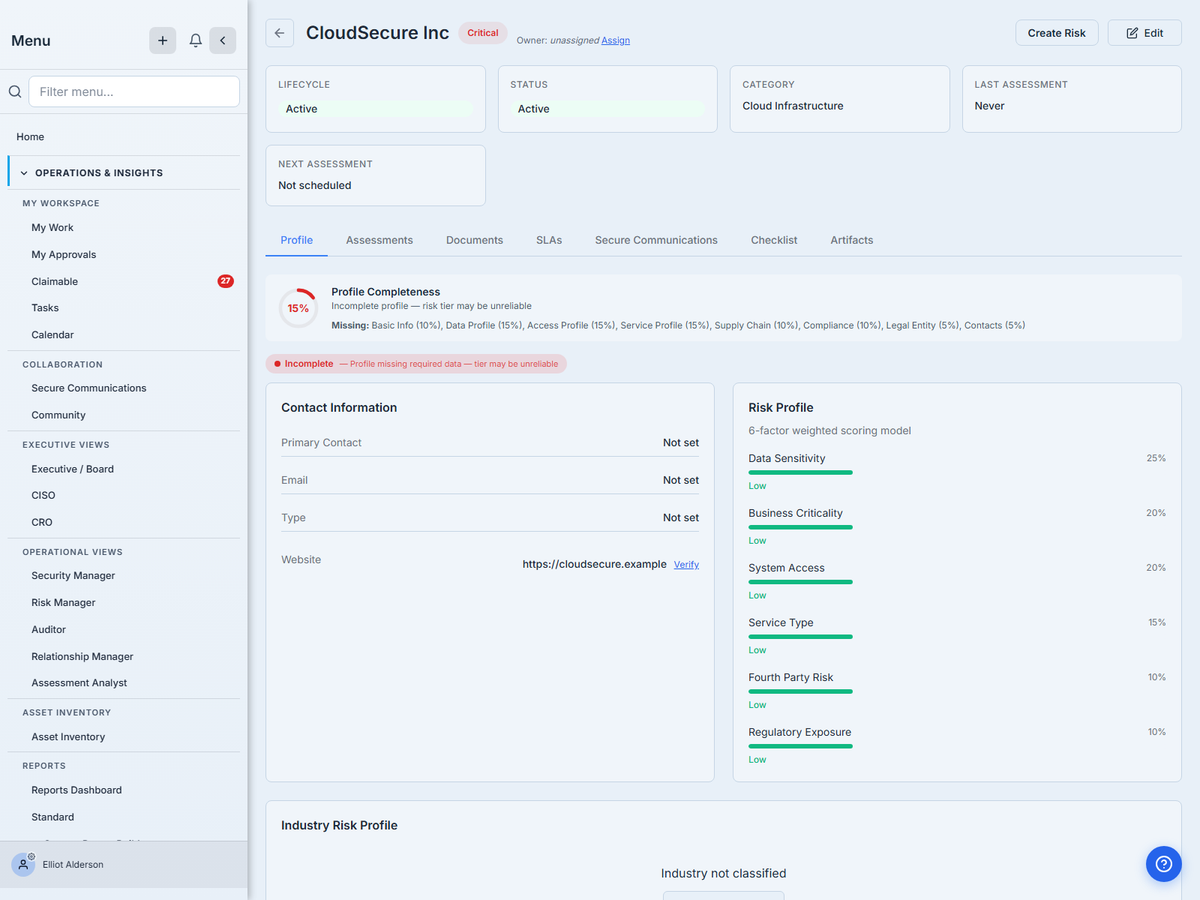This screenshot has width=1200, height=900.
Task: Open the notifications bell icon
Action: click(x=196, y=41)
